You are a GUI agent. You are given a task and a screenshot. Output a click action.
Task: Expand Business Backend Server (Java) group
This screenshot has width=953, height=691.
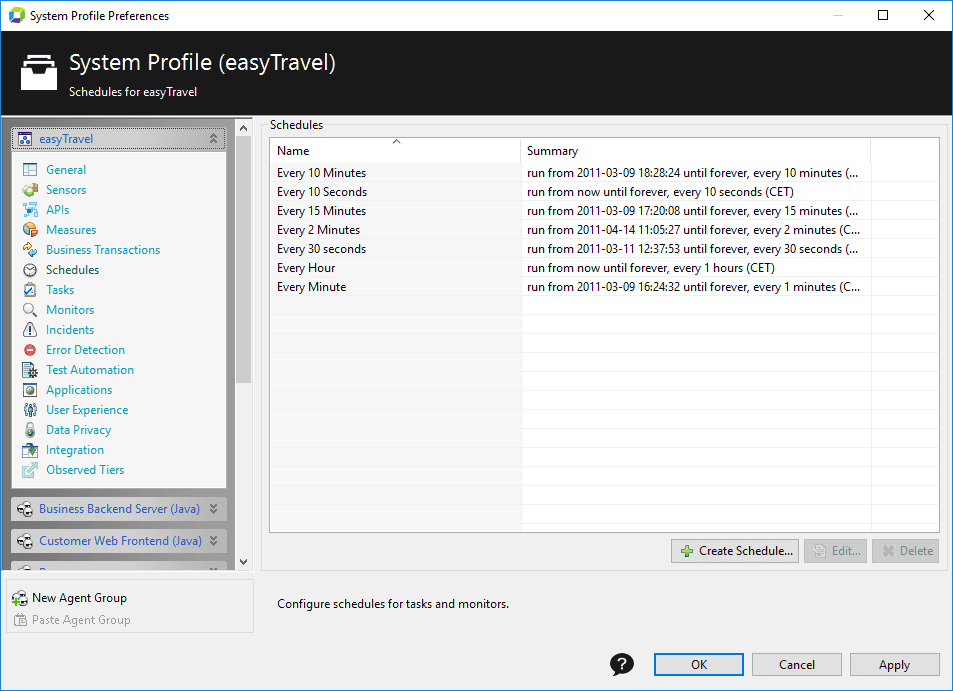[x=213, y=509]
